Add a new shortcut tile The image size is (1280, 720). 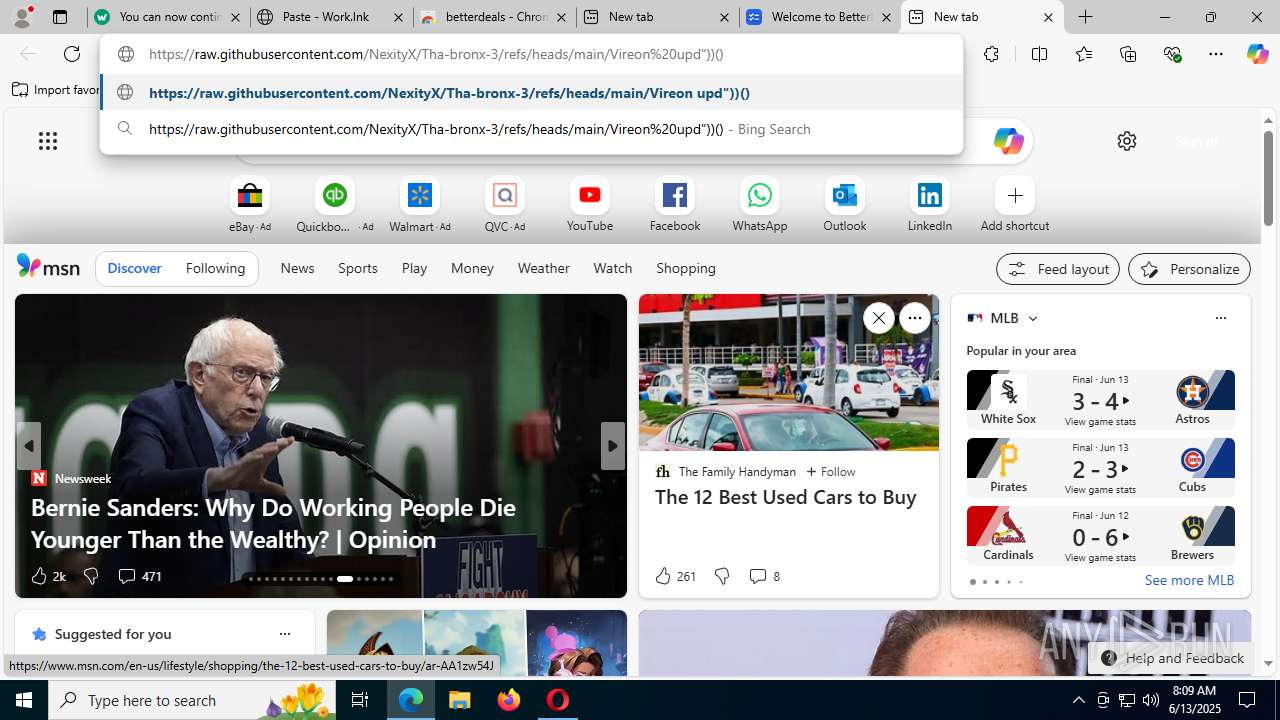(x=1015, y=205)
